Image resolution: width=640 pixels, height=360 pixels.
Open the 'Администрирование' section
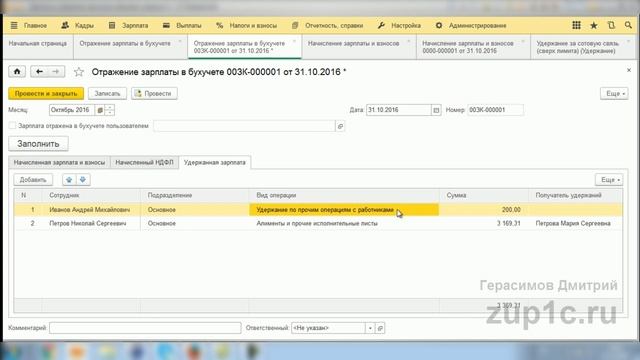tap(471, 25)
